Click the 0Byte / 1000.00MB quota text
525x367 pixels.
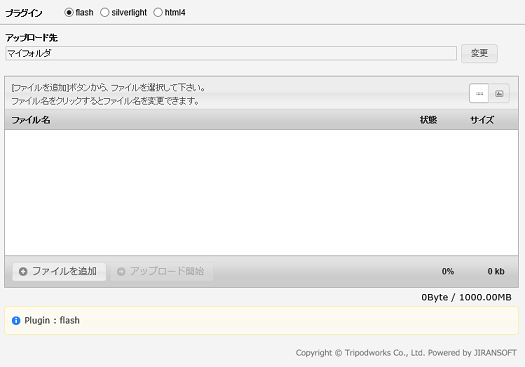(x=466, y=297)
